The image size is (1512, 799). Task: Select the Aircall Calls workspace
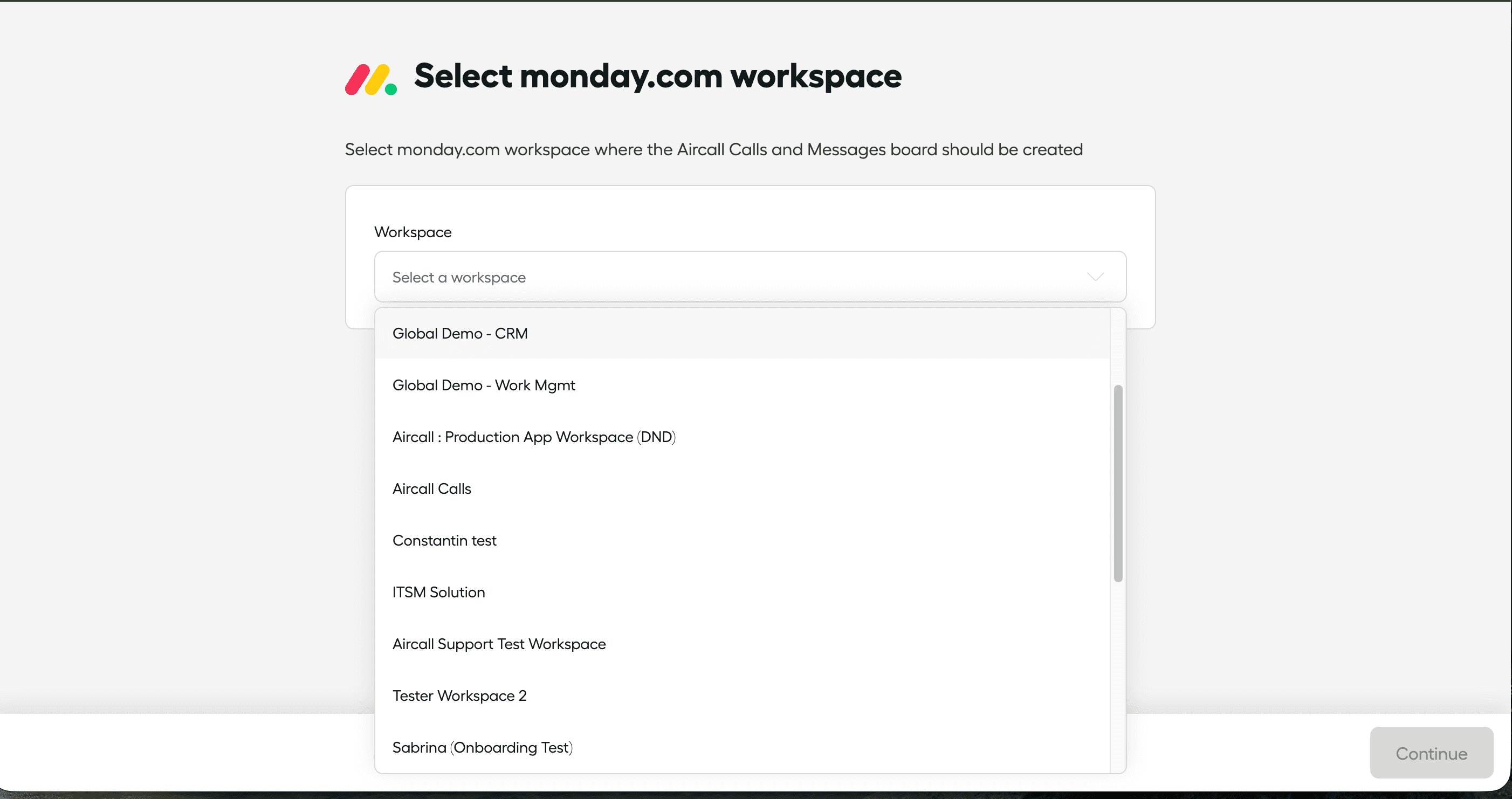pyautogui.click(x=743, y=488)
